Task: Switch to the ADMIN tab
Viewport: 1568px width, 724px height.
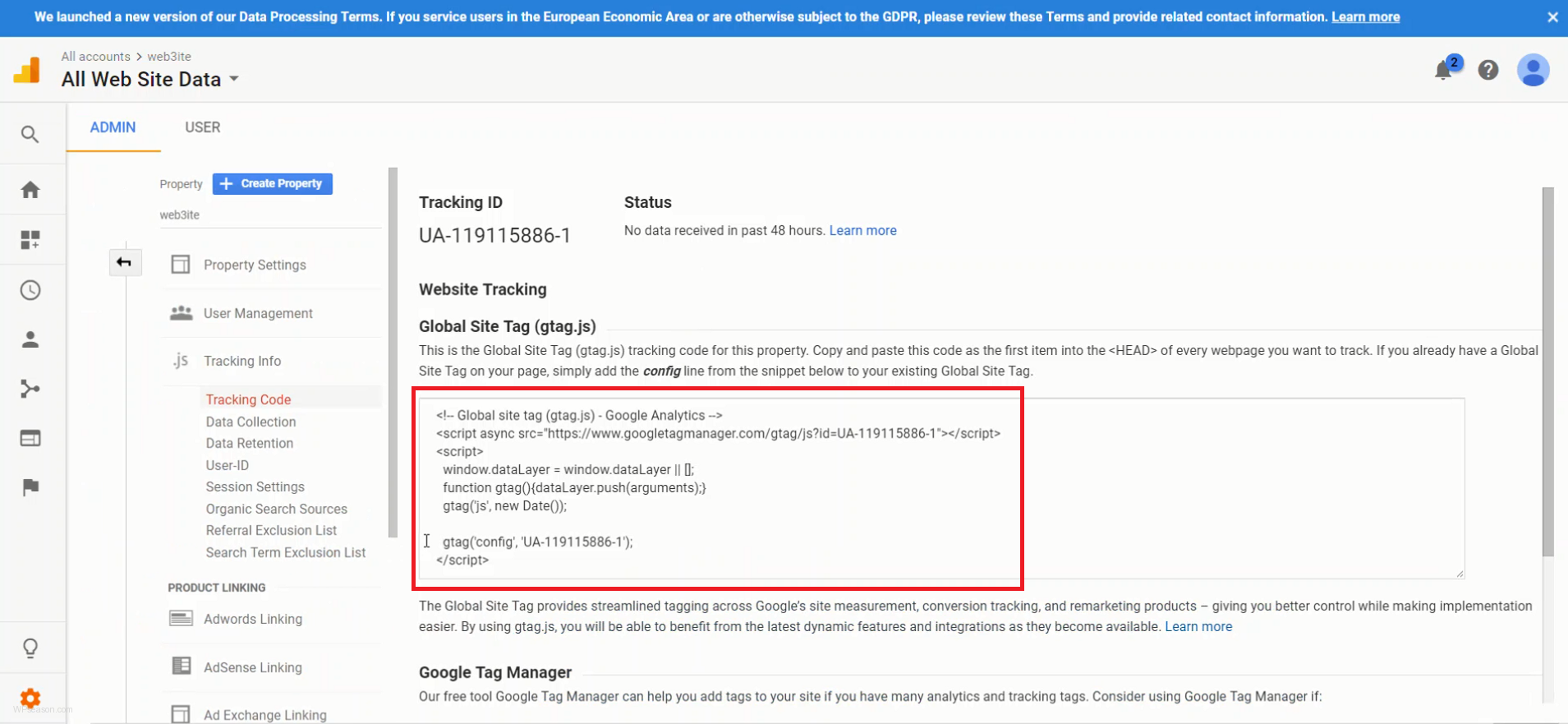Action: click(x=113, y=127)
